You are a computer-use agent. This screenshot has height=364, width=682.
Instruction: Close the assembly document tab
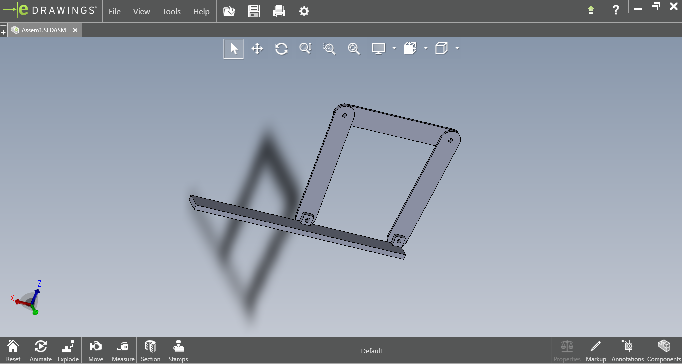pyautogui.click(x=75, y=30)
